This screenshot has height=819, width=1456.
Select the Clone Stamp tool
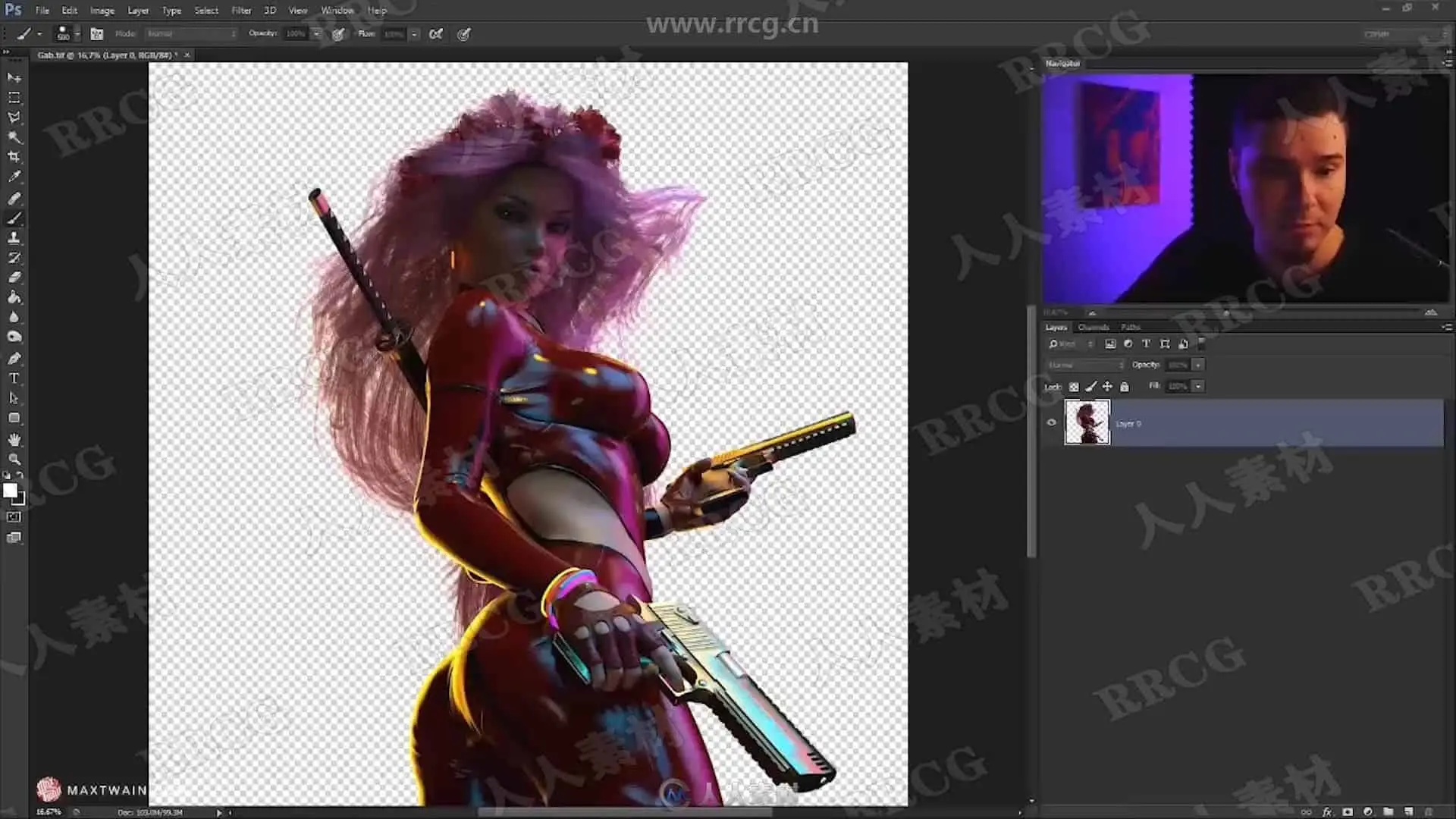click(14, 238)
